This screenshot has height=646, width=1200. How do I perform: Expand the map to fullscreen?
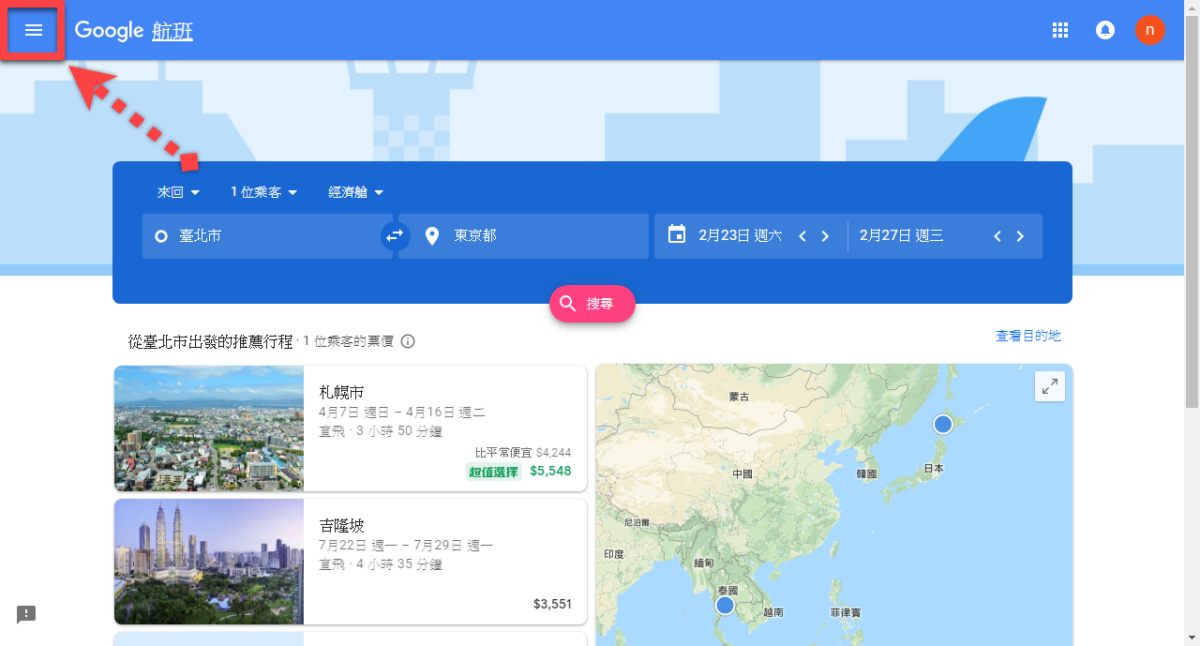pos(1050,388)
